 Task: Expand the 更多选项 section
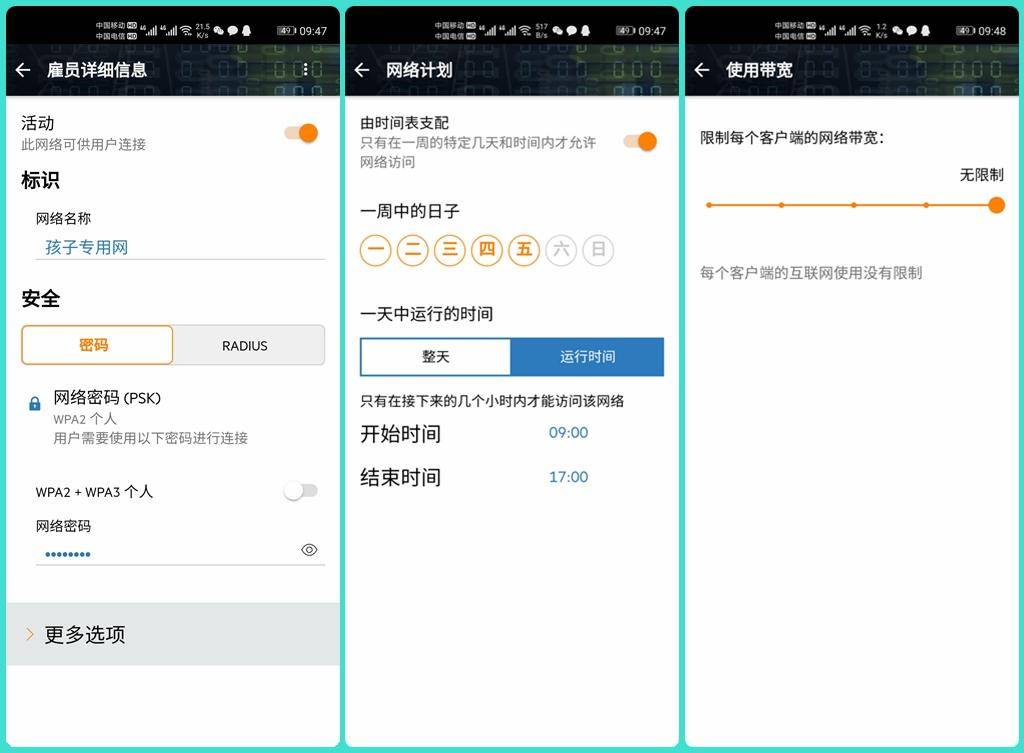(88, 634)
